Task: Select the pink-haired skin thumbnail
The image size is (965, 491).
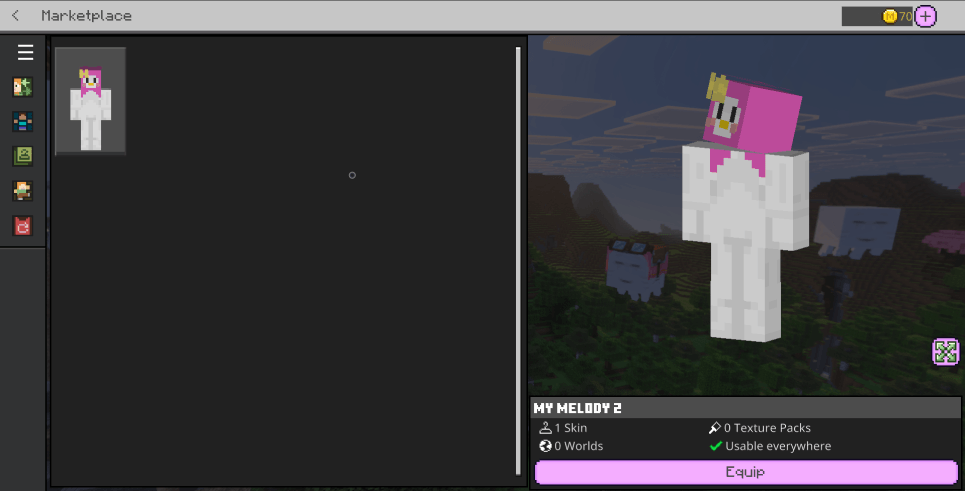Action: coord(90,101)
